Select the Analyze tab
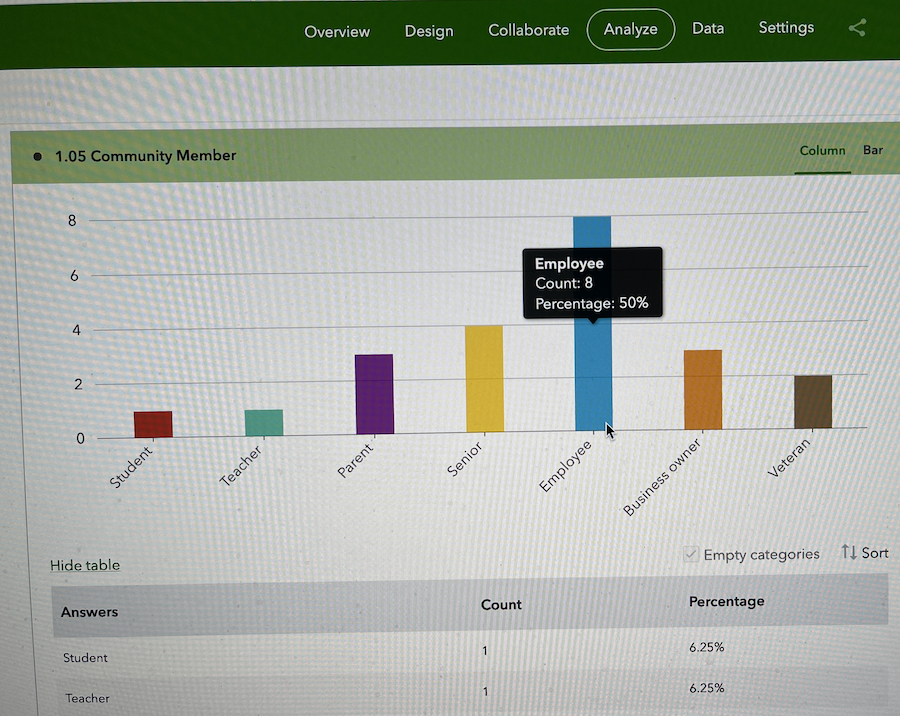This screenshot has height=716, width=900. 630,28
